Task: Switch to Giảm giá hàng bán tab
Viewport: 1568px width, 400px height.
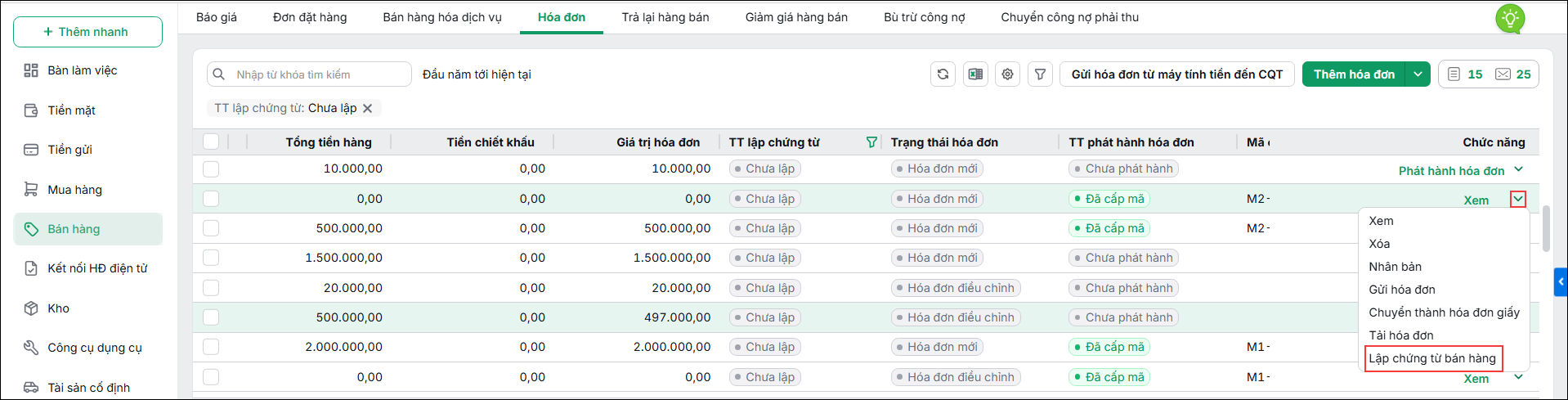Action: [796, 17]
